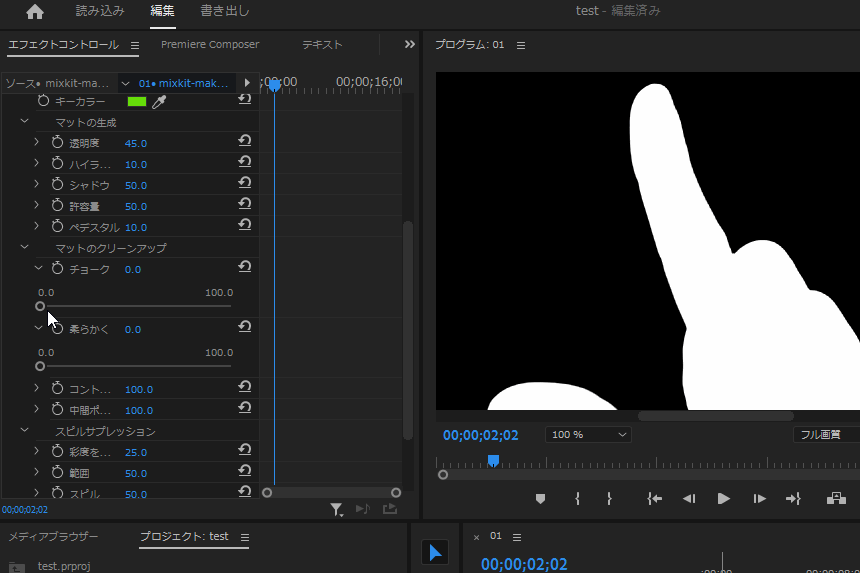Go to In point
The height and width of the screenshot is (573, 860).
click(x=654, y=498)
